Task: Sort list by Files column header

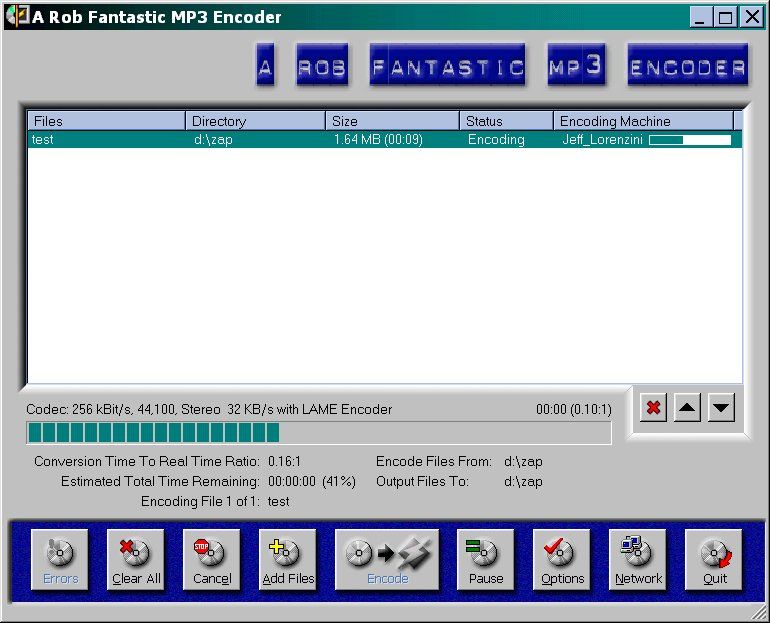Action: point(106,121)
